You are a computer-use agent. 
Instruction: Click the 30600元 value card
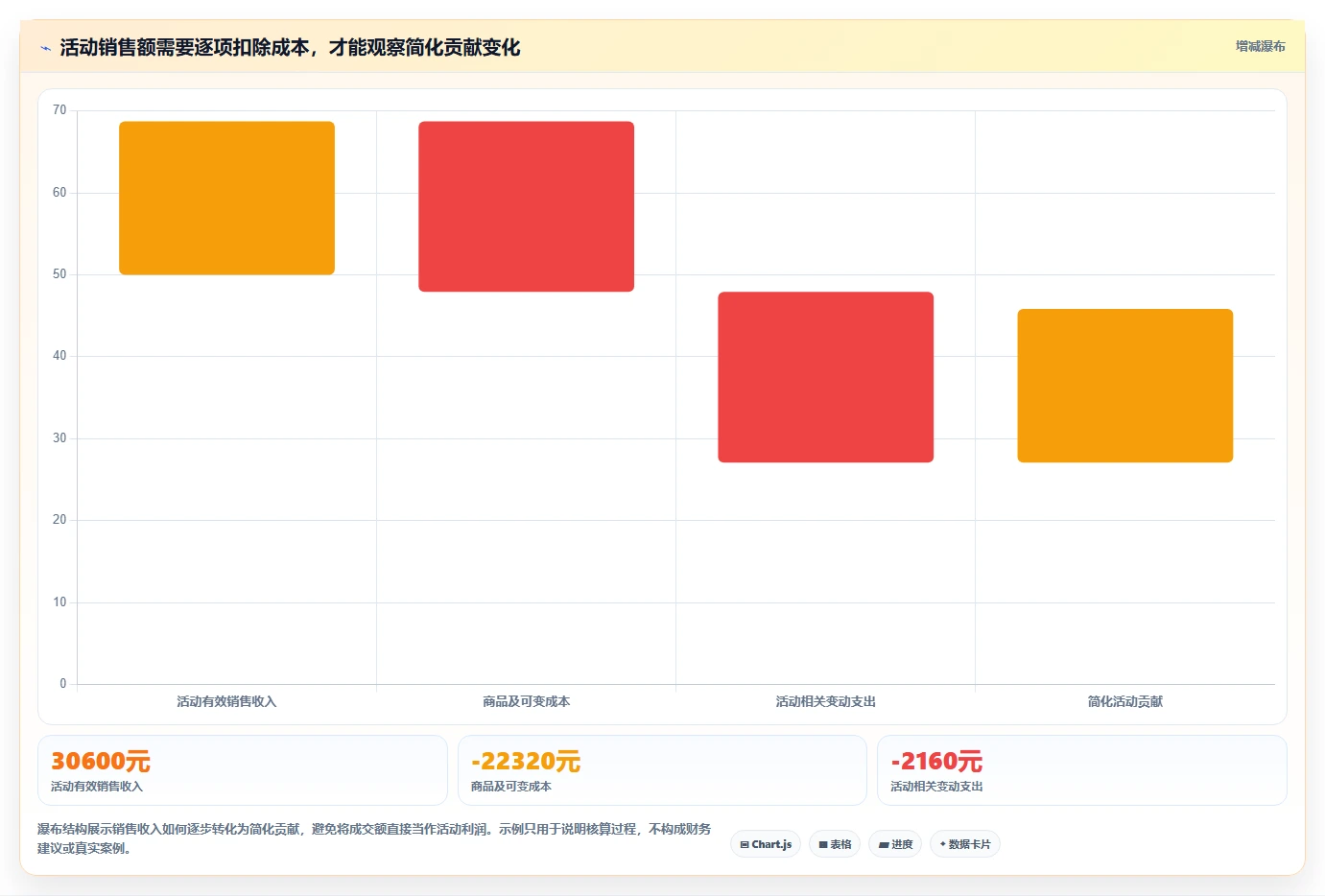(x=243, y=770)
